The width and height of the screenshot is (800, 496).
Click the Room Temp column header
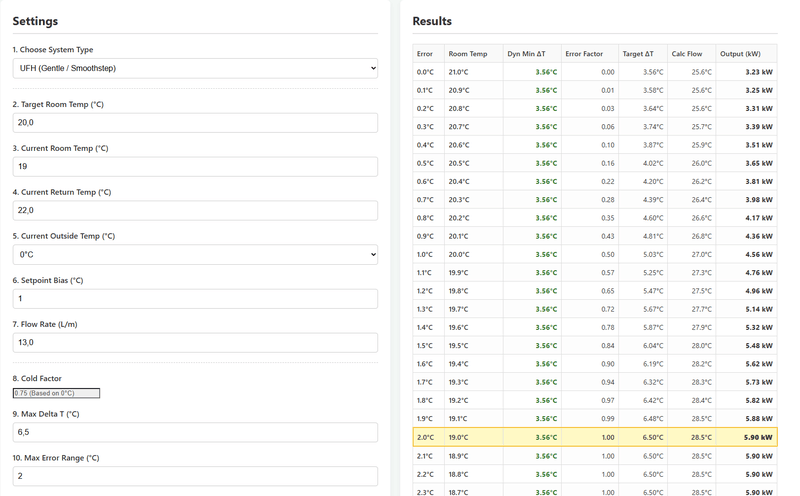pos(468,54)
